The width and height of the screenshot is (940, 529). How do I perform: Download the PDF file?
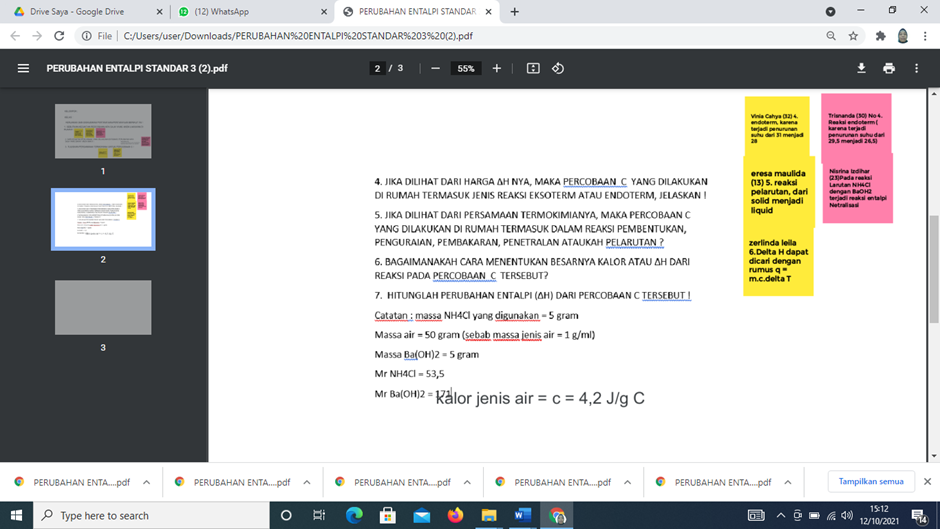pos(861,69)
